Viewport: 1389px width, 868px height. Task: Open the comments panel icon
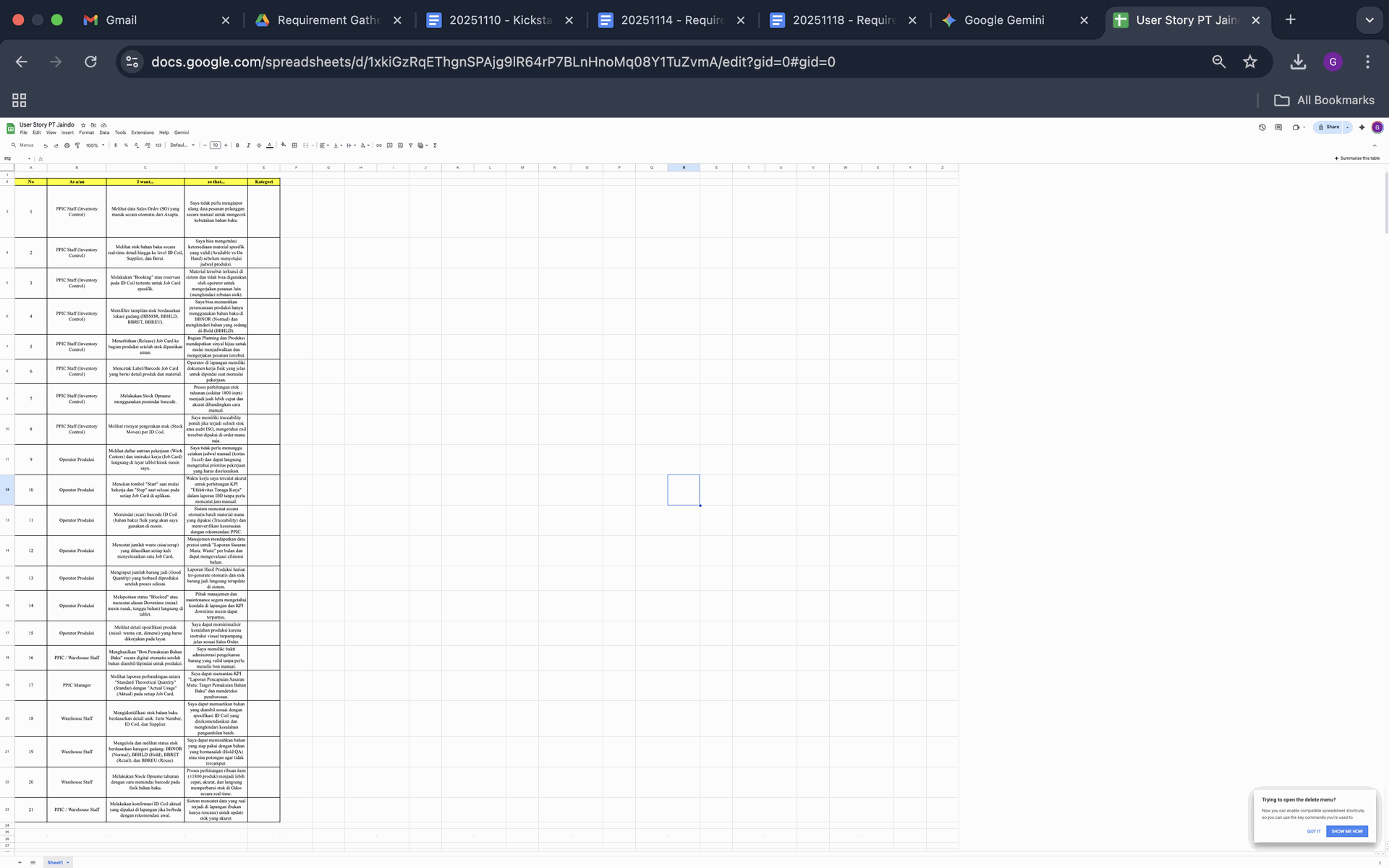coord(1278,127)
